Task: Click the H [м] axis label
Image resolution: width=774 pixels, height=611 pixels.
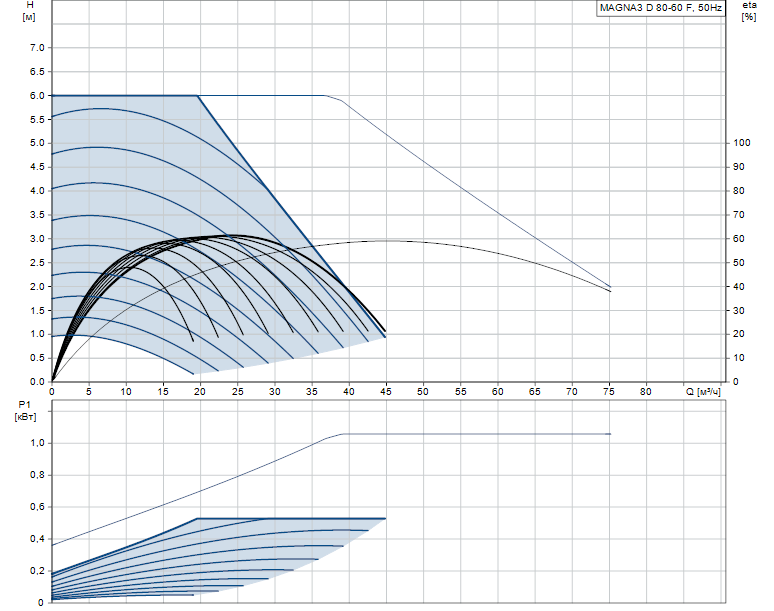Action: point(29,11)
